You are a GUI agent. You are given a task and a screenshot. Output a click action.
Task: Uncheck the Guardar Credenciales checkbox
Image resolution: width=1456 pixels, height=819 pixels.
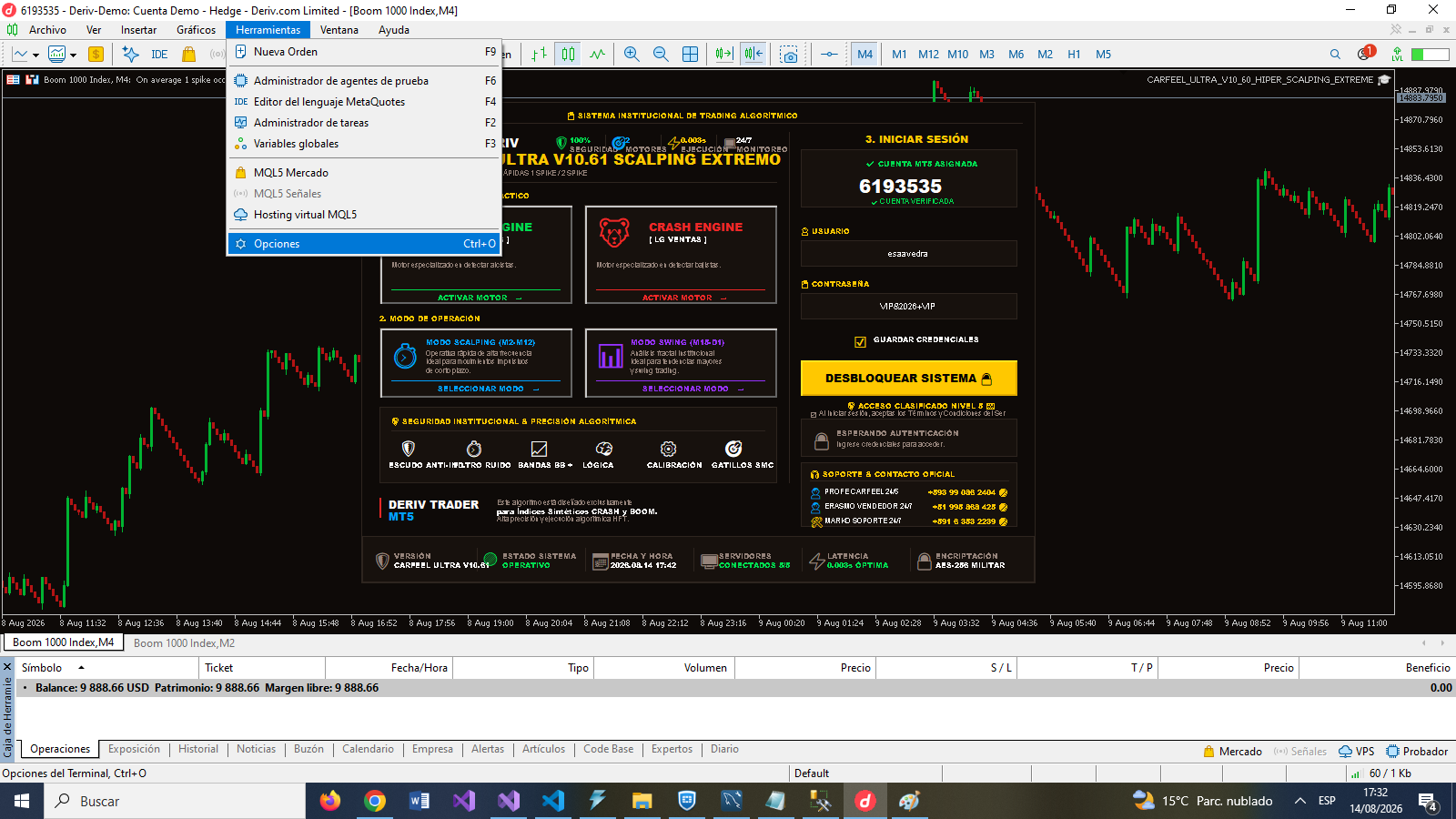click(x=860, y=342)
